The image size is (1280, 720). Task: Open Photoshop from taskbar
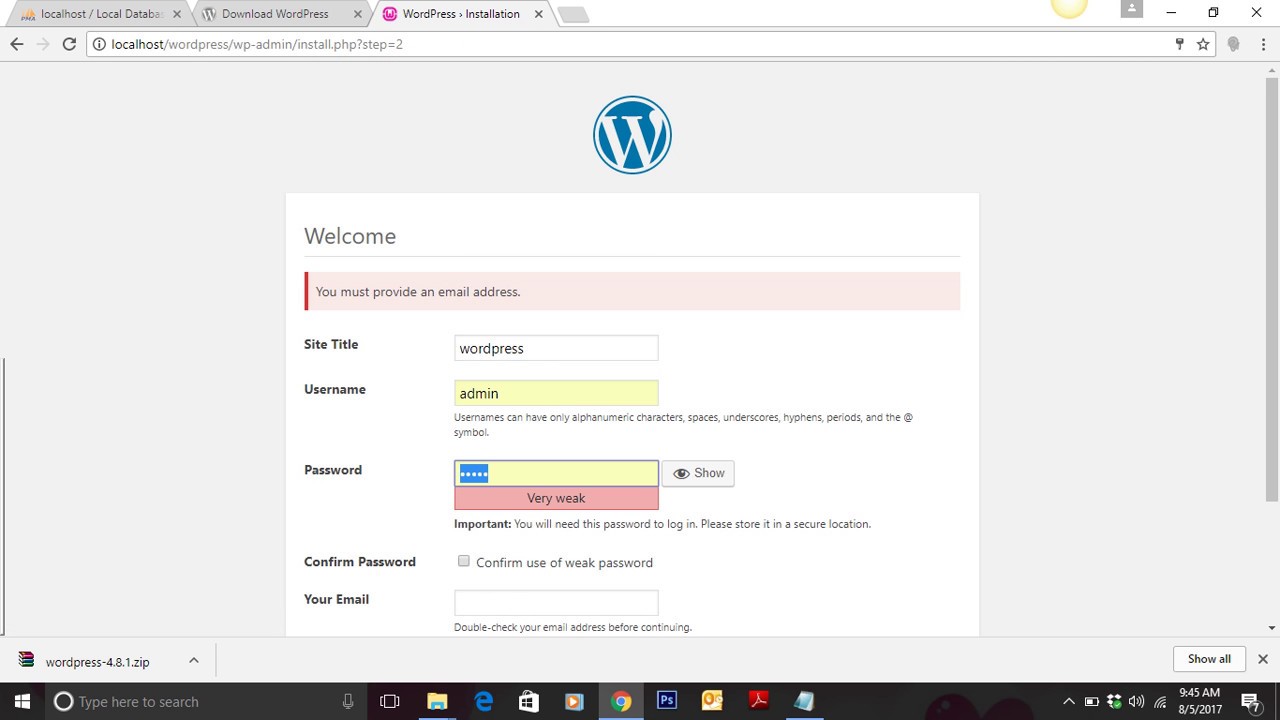pos(666,701)
